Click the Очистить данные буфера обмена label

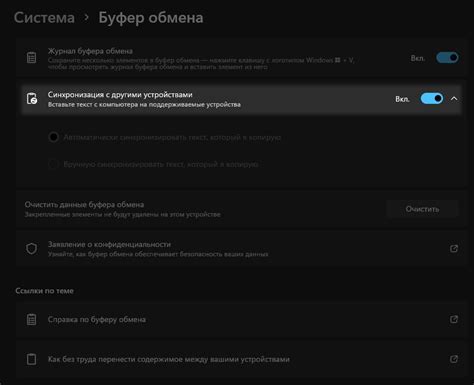(x=84, y=204)
